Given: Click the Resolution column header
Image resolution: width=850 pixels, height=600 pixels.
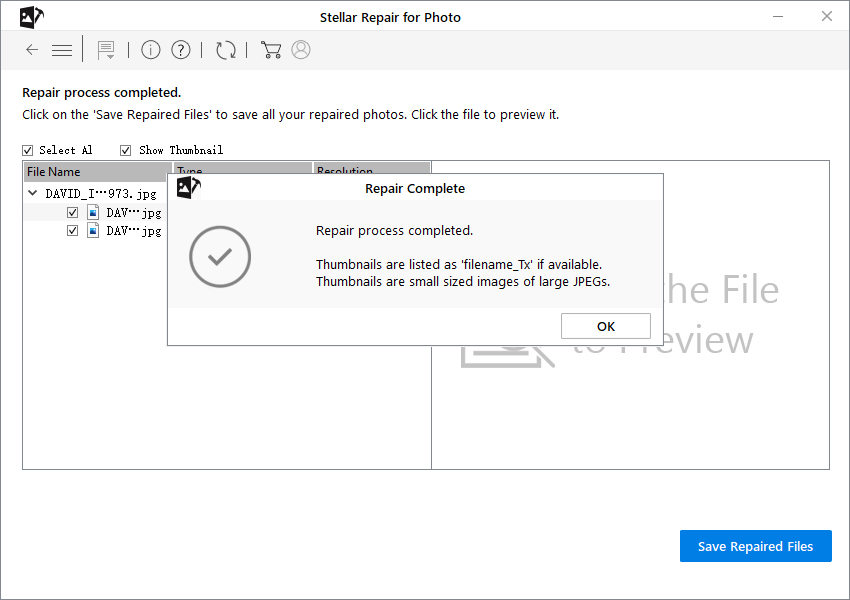Looking at the screenshot, I should point(371,168).
